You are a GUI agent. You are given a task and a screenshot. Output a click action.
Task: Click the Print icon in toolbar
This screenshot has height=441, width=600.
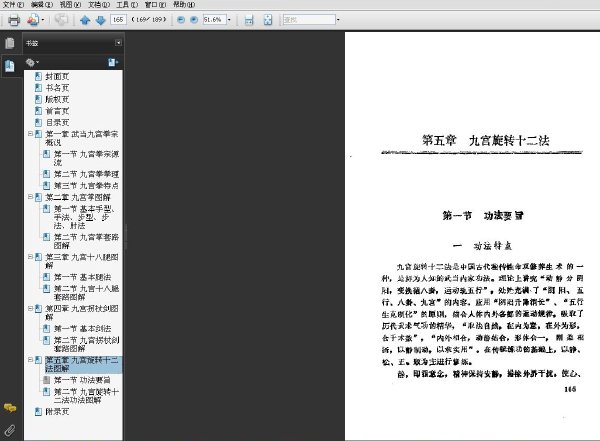[14, 20]
